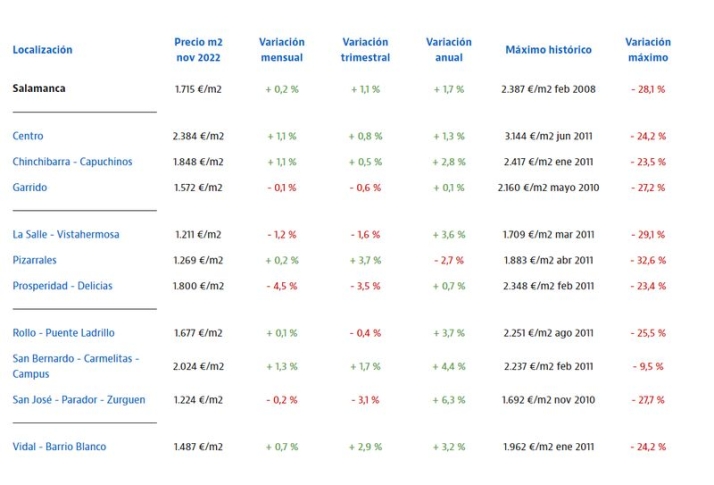714x485 pixels.
Task: Click San Bernardo - Carmelitas - Campus link
Action: pos(75,358)
